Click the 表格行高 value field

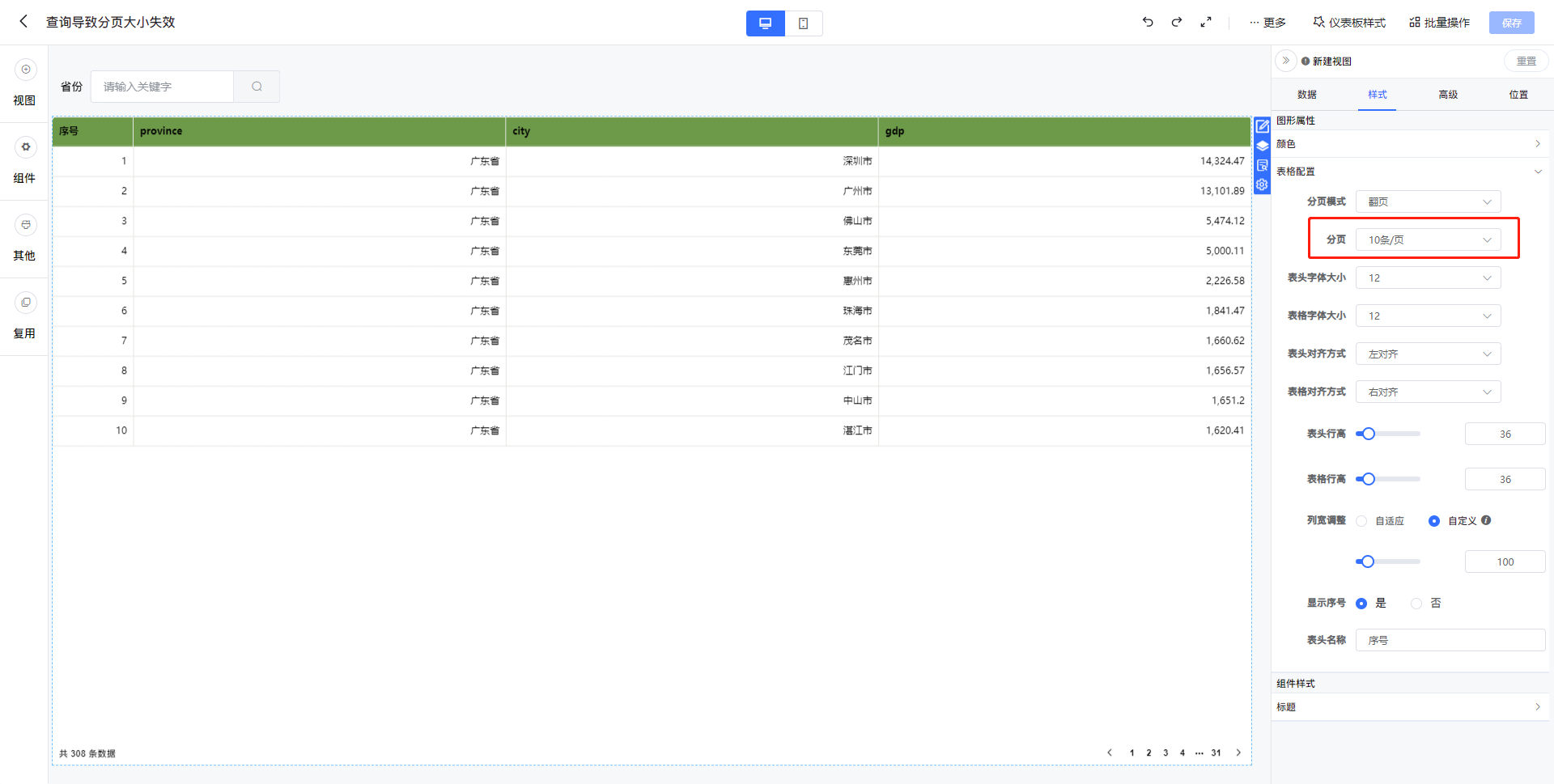coord(1505,479)
